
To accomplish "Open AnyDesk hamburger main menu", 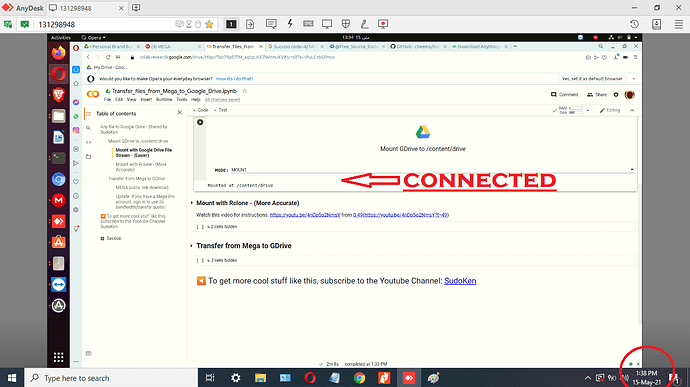I will [x=679, y=24].
